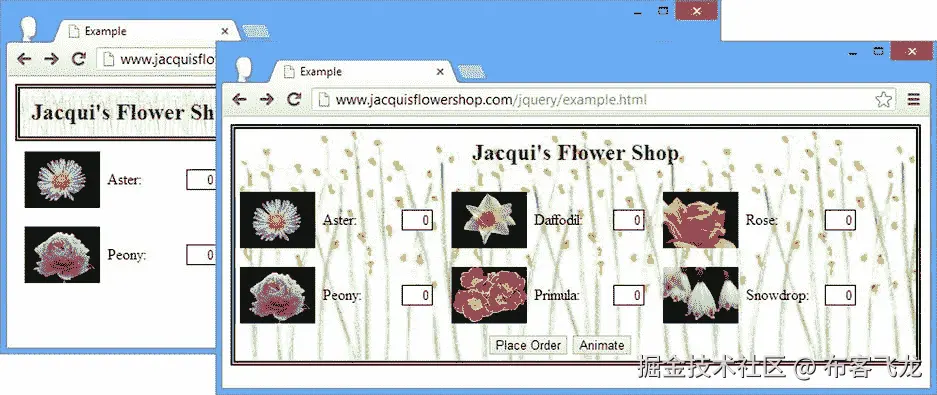937x395 pixels.
Task: Click the Daffodil: label
Action: 558,220
